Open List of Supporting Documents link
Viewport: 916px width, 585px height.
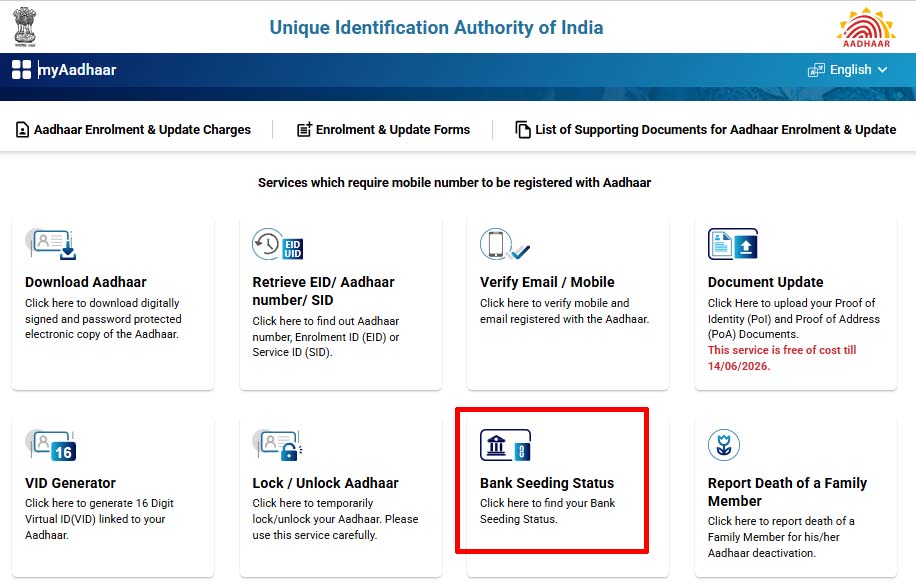click(x=716, y=130)
